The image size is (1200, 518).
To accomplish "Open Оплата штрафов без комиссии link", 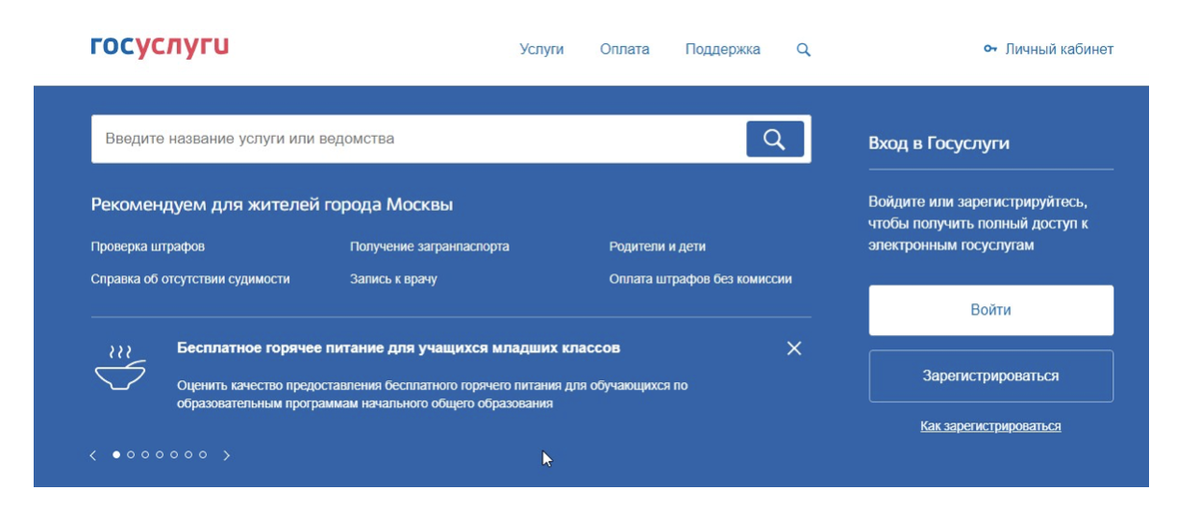I will click(700, 279).
